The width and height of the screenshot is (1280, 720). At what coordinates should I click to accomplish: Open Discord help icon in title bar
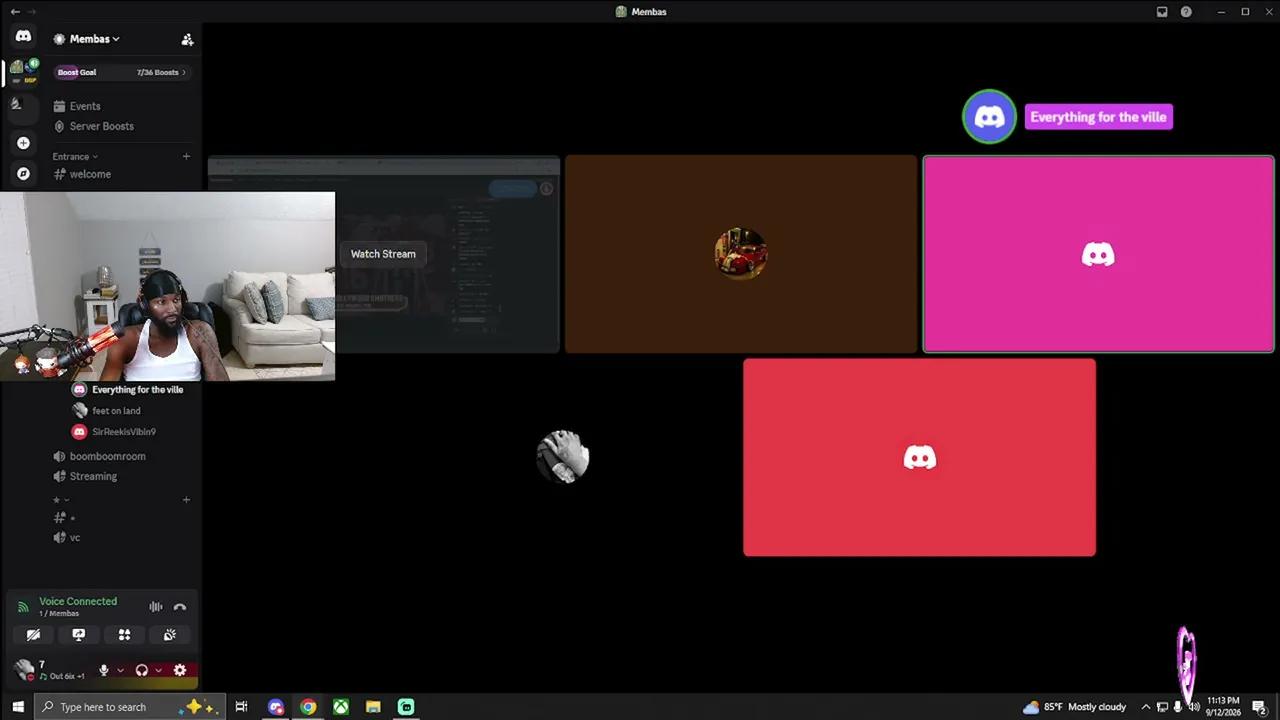(1186, 12)
